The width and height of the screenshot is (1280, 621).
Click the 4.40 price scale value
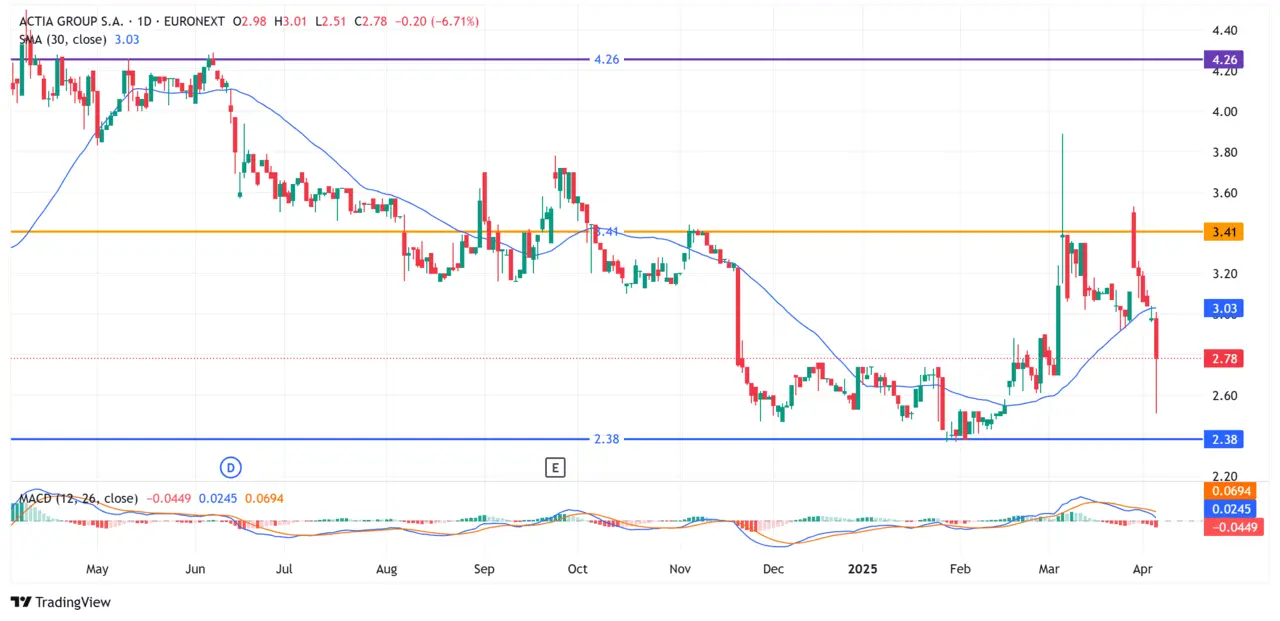pos(1225,31)
